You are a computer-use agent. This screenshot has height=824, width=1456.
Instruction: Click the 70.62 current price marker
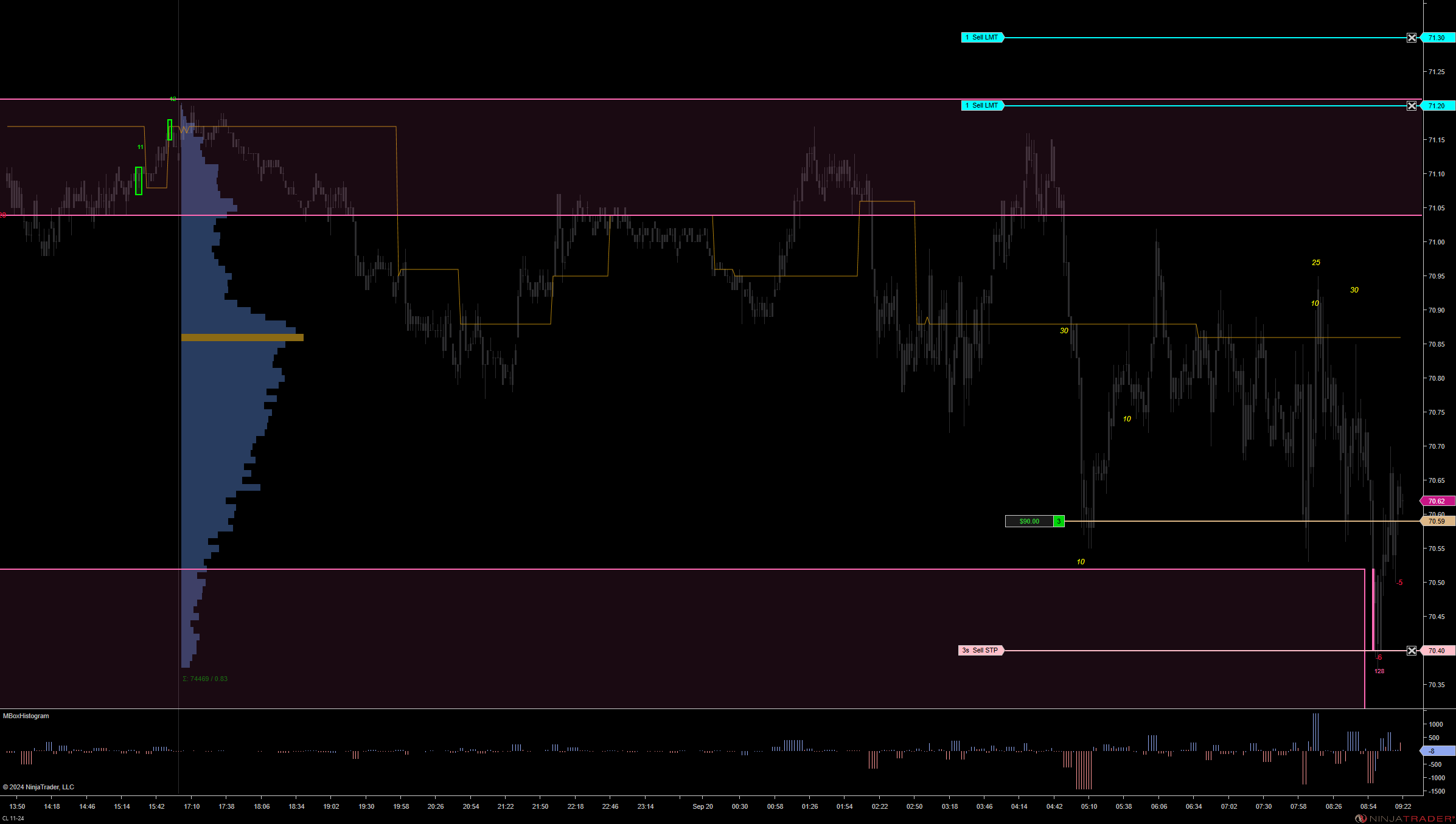pos(1437,501)
